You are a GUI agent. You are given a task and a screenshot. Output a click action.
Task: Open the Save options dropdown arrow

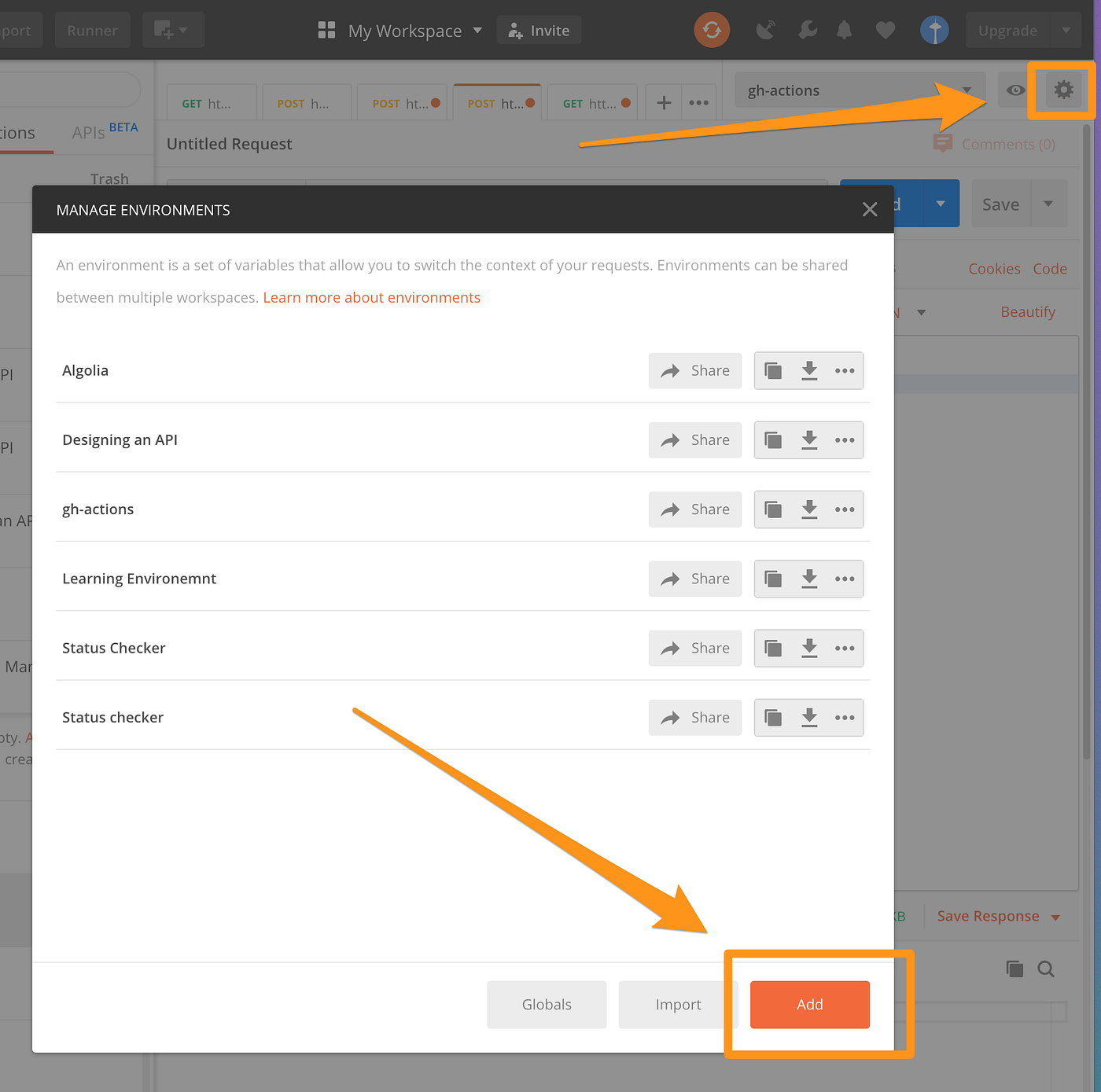pyautogui.click(x=1048, y=204)
